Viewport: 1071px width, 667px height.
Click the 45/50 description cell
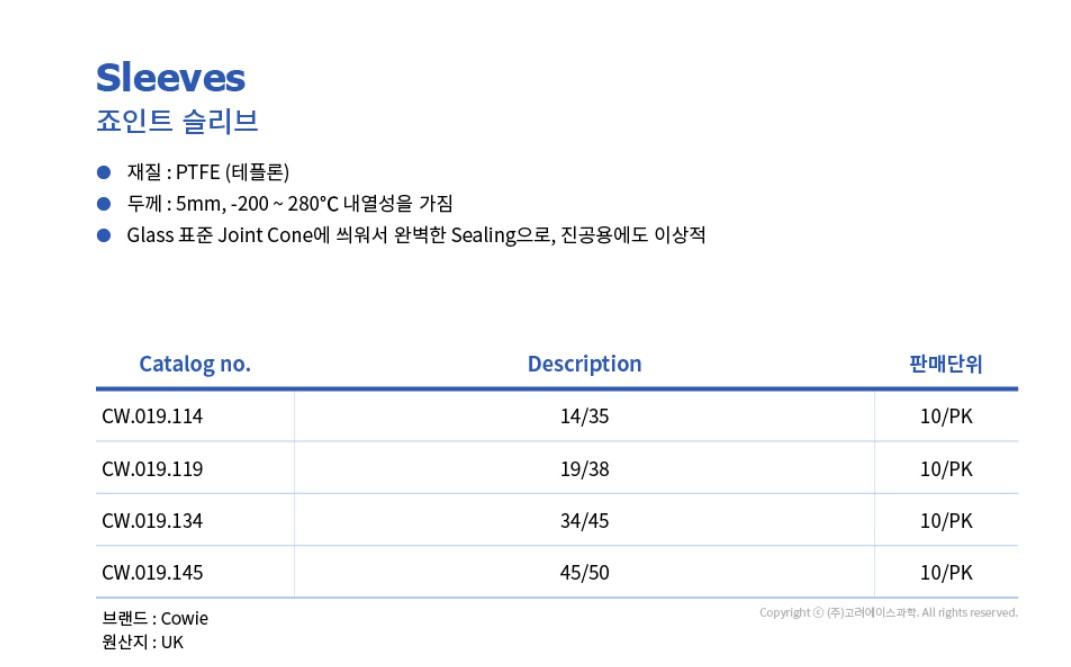tap(585, 572)
